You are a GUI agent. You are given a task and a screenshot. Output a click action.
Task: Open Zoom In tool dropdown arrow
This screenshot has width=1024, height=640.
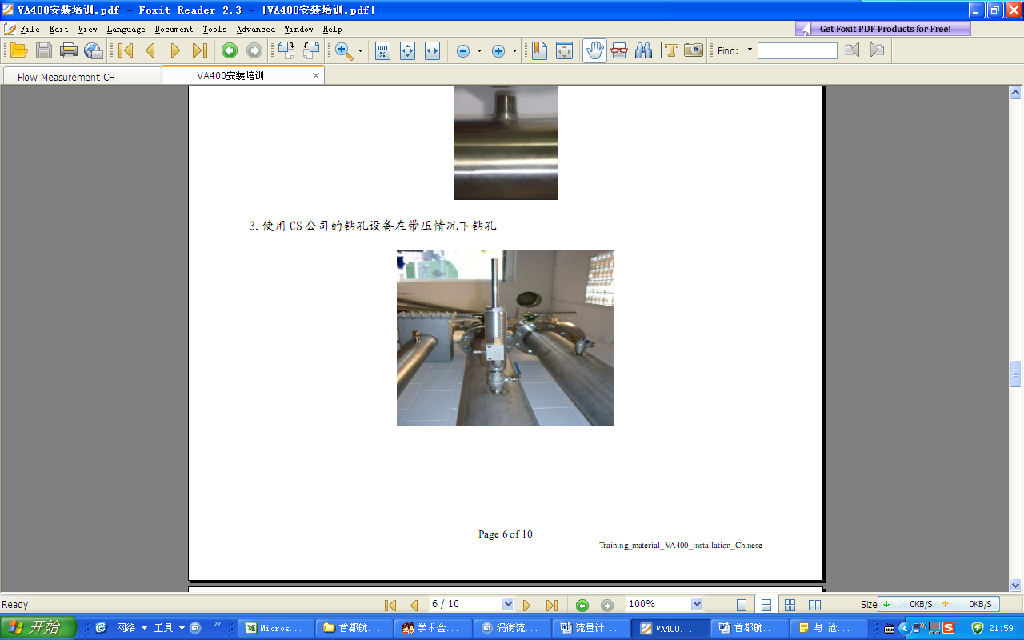click(x=360, y=51)
